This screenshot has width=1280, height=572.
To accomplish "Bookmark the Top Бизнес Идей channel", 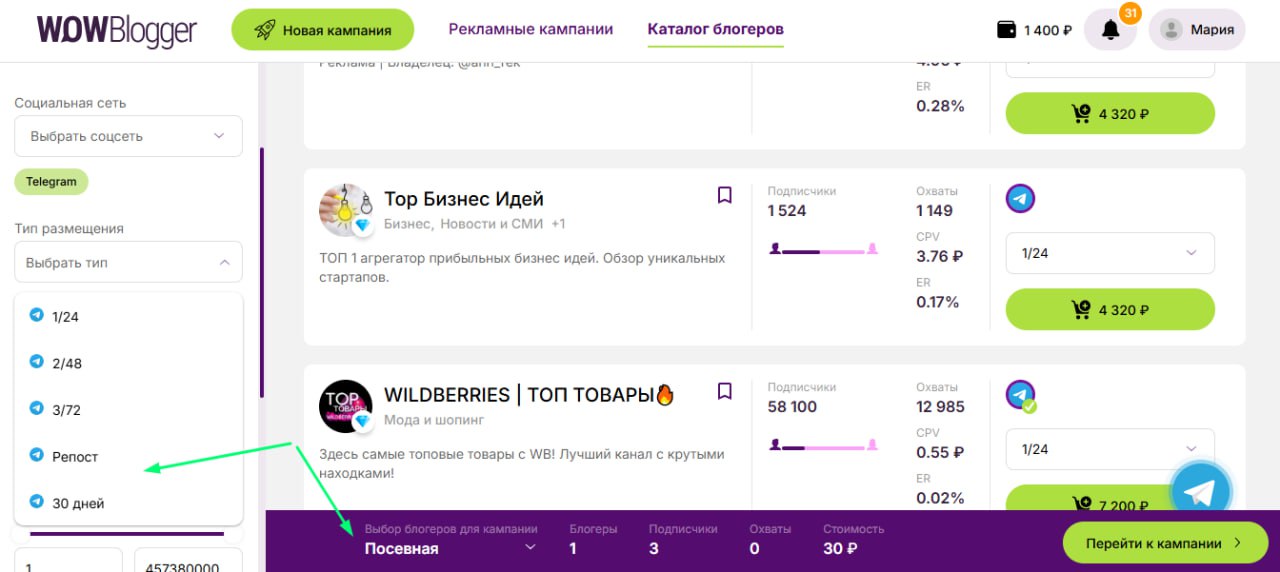I will coord(725,195).
